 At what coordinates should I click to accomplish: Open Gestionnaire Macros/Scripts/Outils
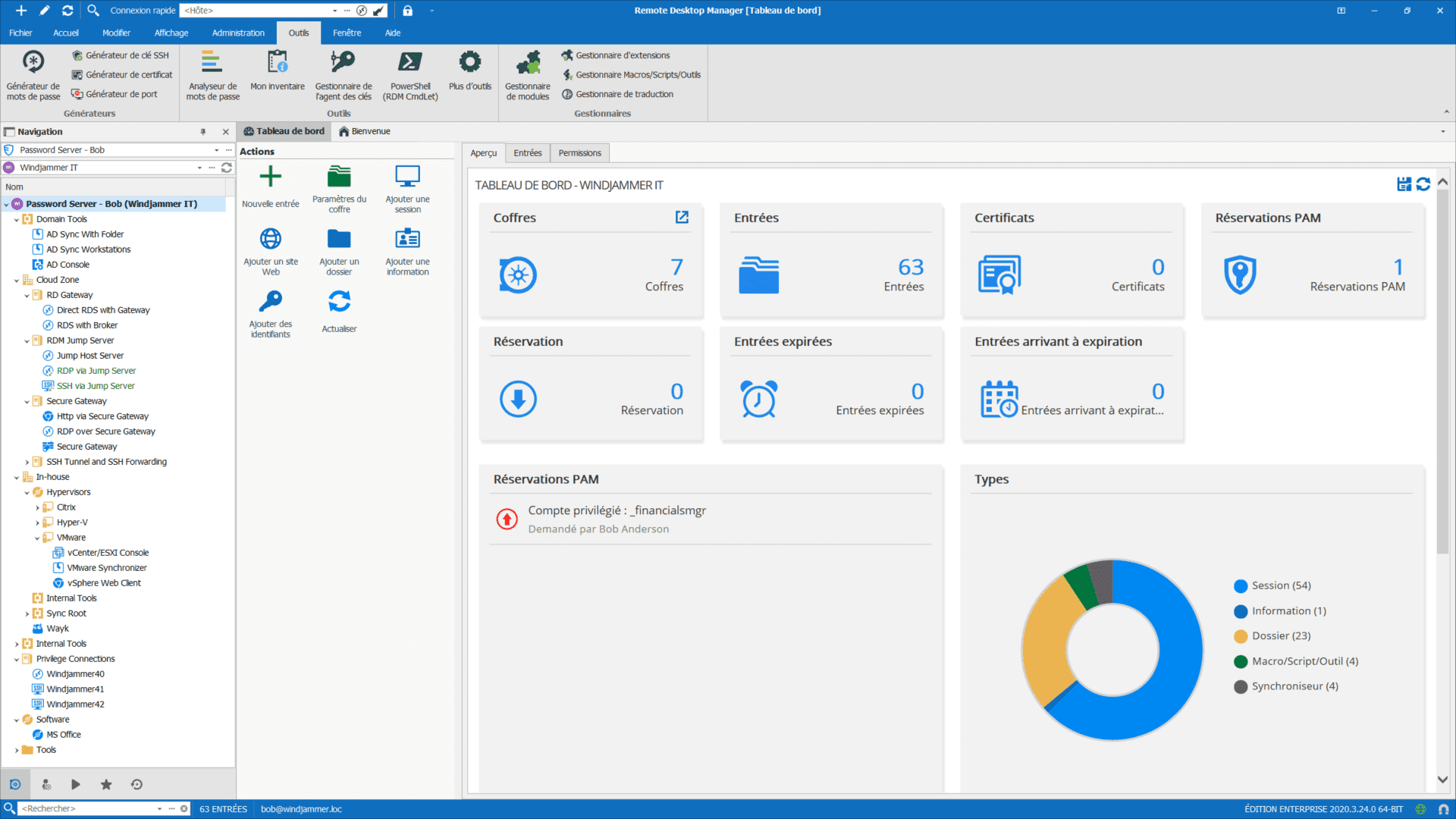click(631, 74)
